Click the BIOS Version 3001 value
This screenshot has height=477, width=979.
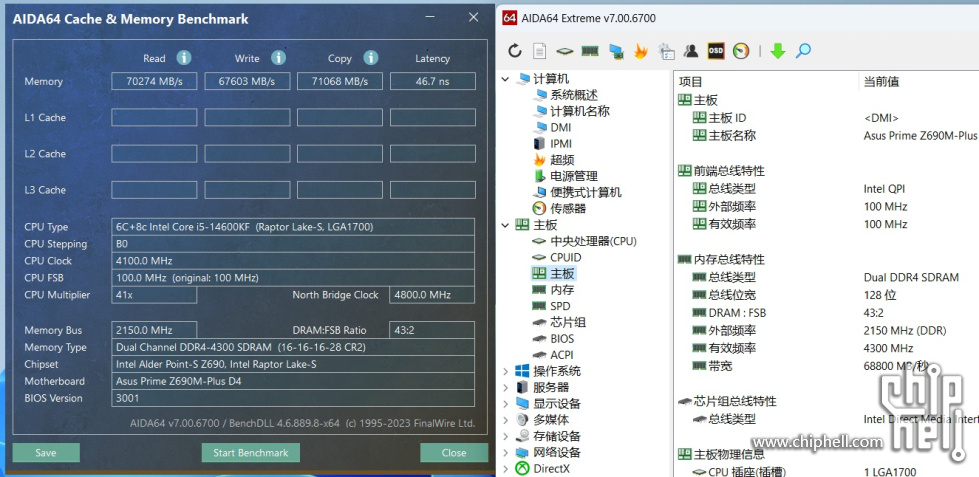[x=293, y=398]
